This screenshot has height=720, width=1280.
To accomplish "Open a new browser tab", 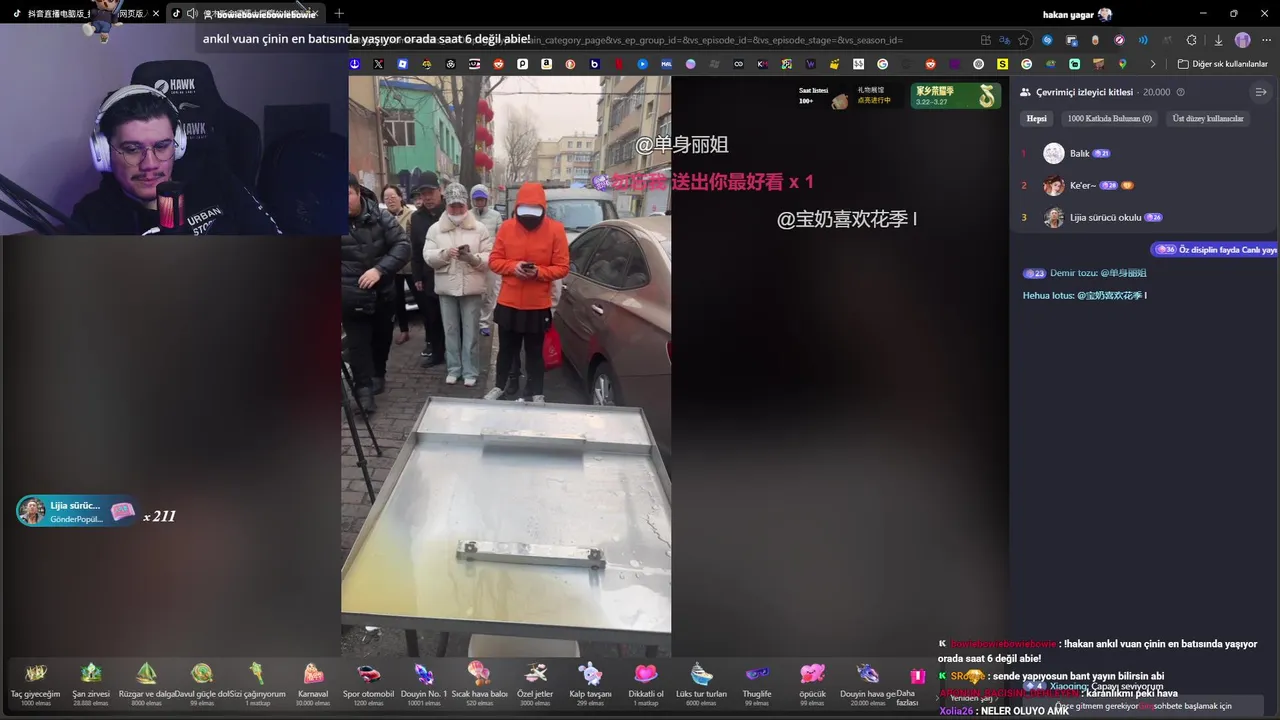I will (339, 13).
